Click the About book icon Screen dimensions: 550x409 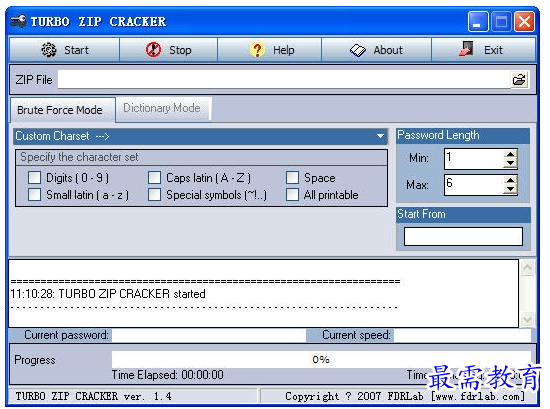click(357, 51)
